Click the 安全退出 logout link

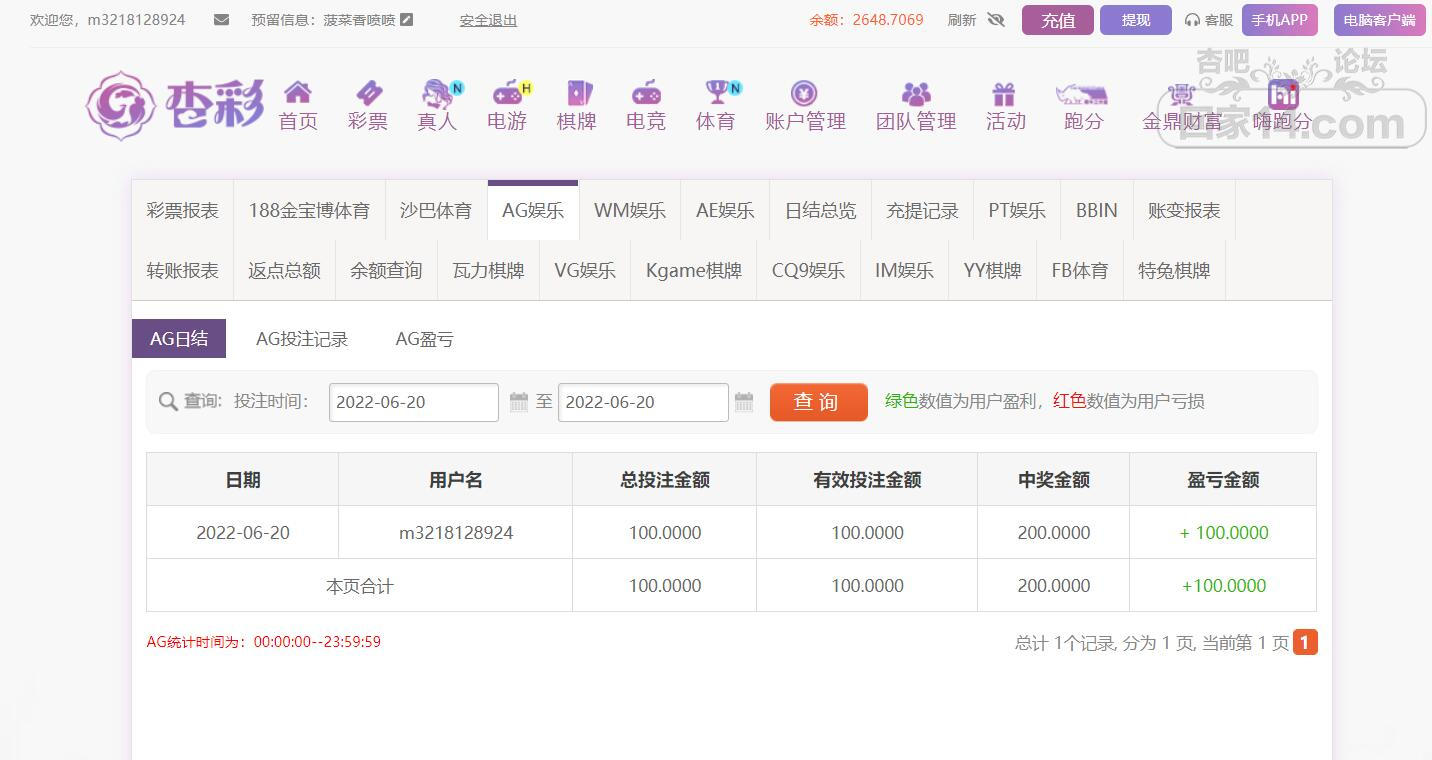click(488, 20)
